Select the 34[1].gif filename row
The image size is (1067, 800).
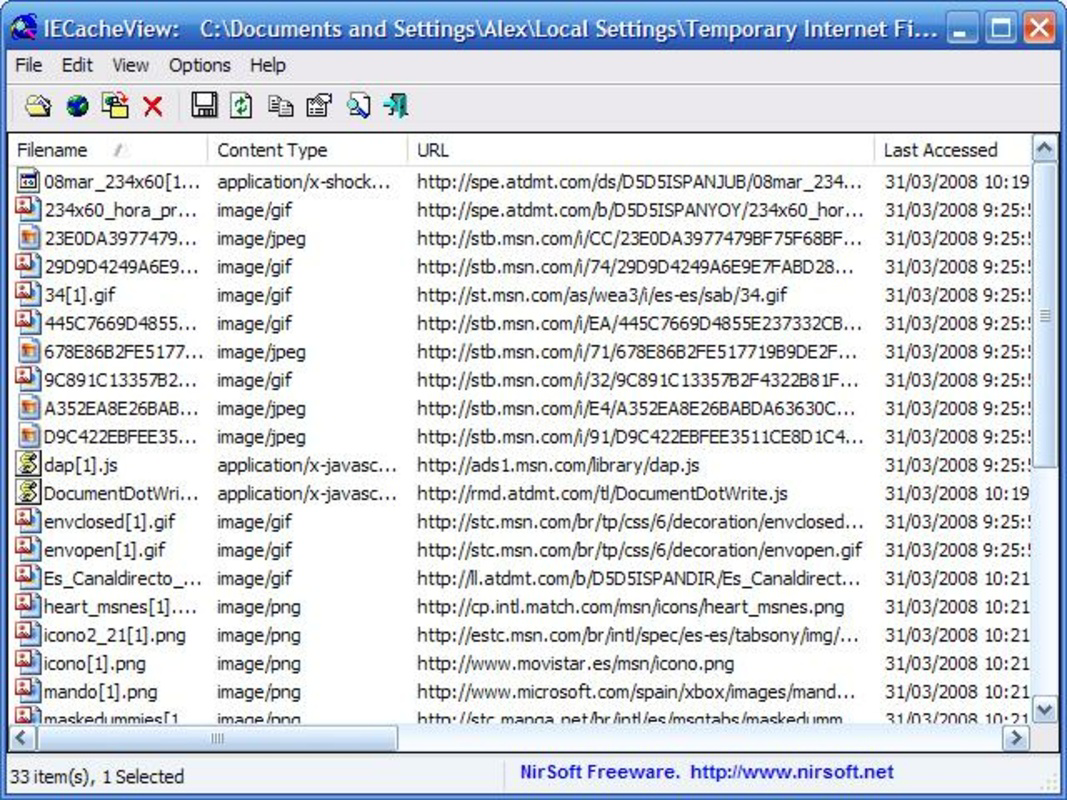click(80, 295)
